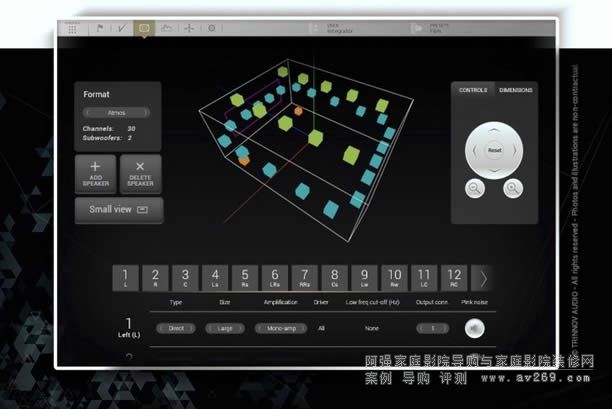This screenshot has height=409, width=612.
Task: Zoom out with the left magnifier button
Action: coord(476,188)
